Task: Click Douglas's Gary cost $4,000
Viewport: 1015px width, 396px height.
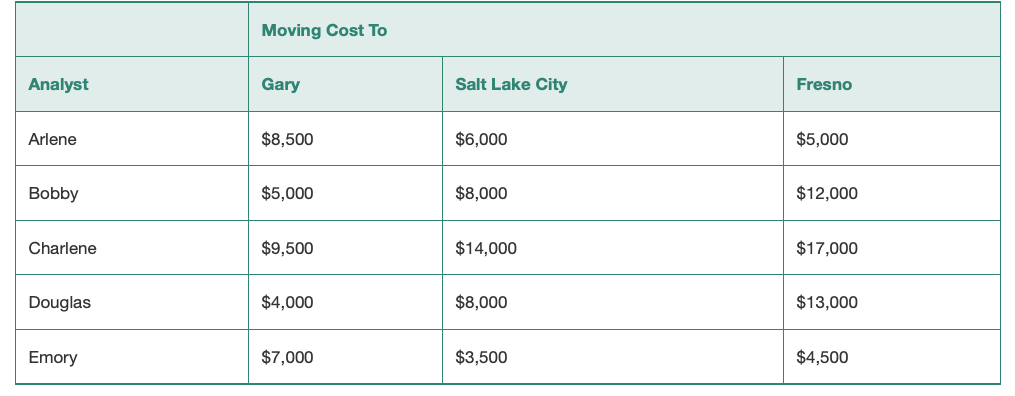Action: click(x=287, y=303)
